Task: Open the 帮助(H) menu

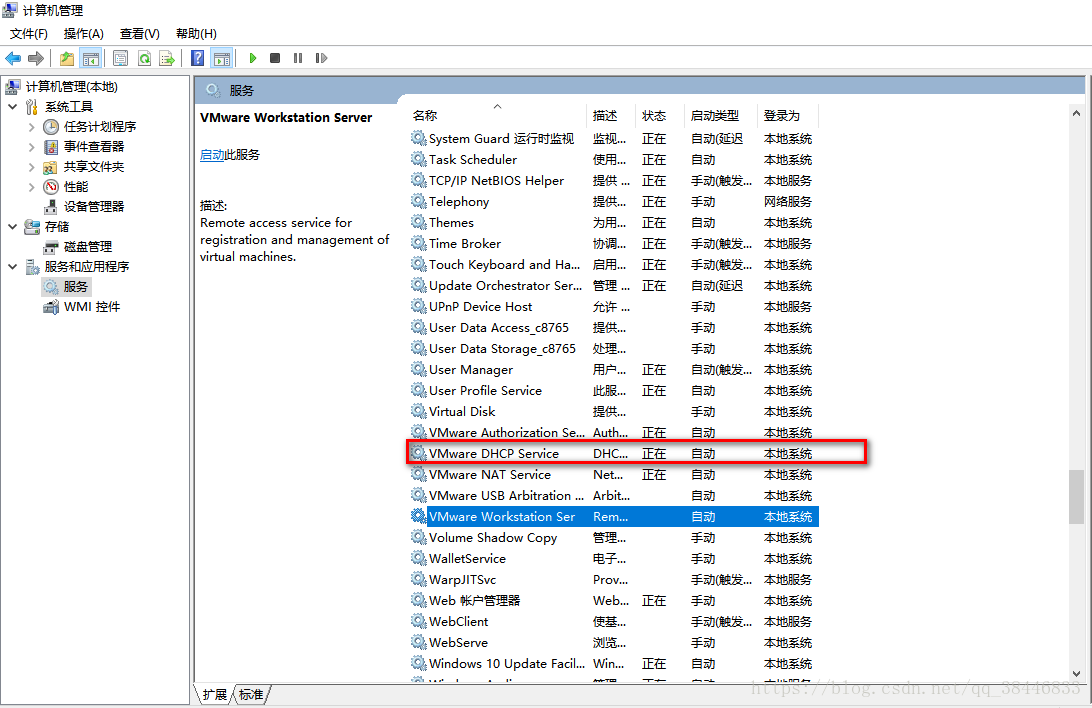Action: pyautogui.click(x=196, y=33)
